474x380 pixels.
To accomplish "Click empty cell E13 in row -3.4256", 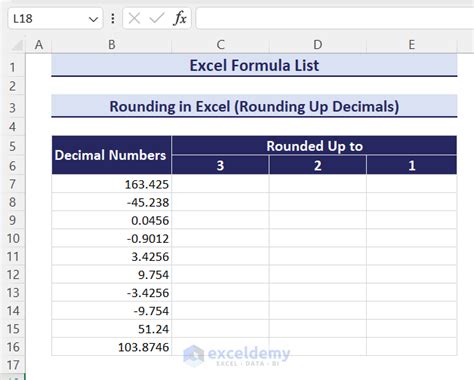I will tap(412, 292).
